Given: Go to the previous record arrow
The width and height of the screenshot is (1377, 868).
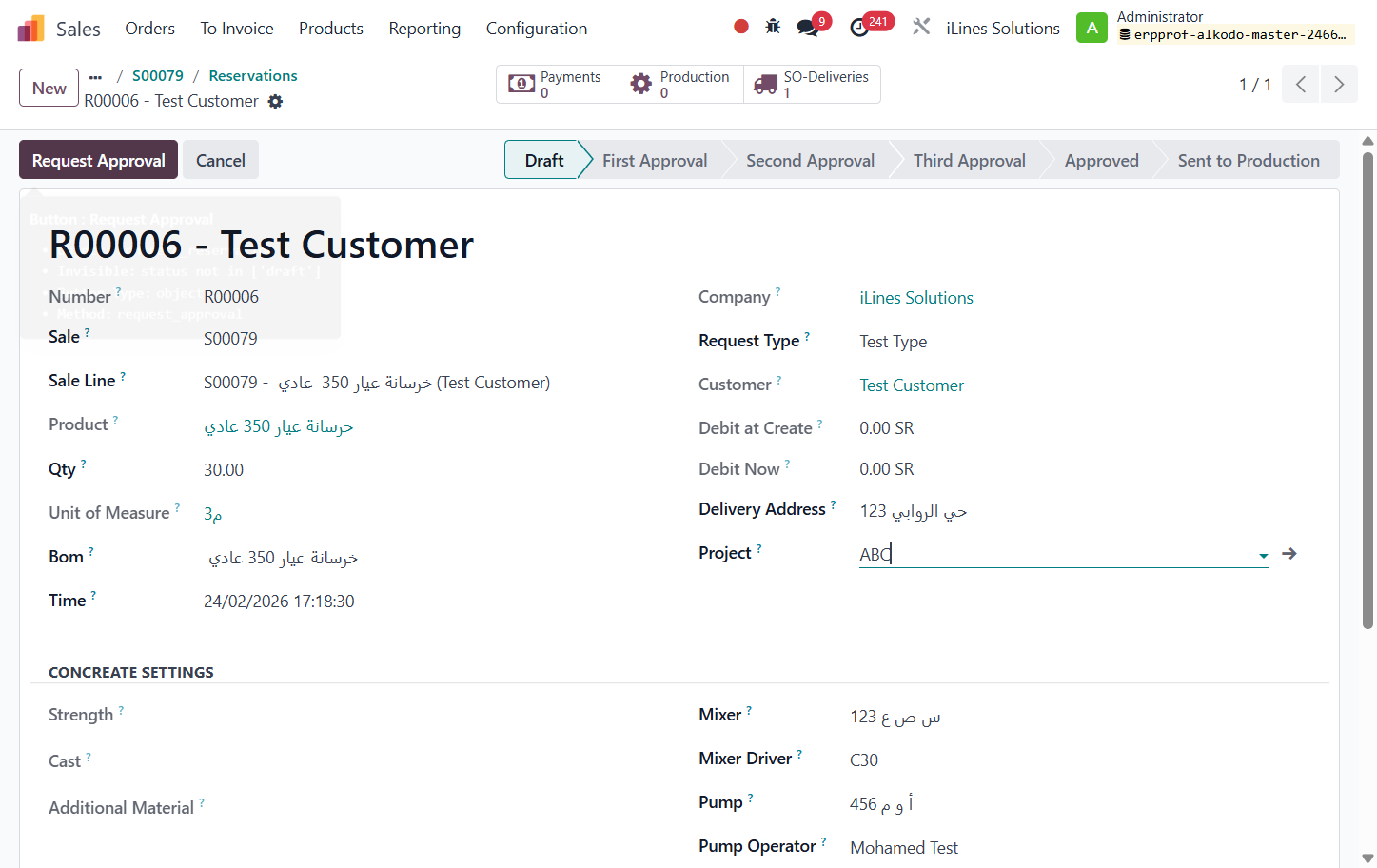Looking at the screenshot, I should [x=1301, y=84].
